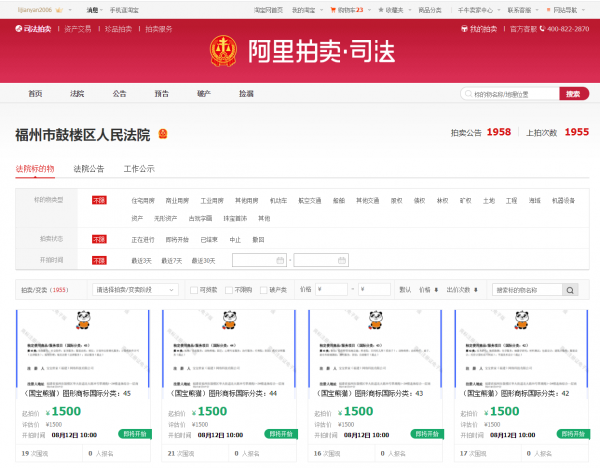This screenshot has height=468, width=600.
Task: Select 不限 in the 开拍时间 row
Action: (99, 261)
